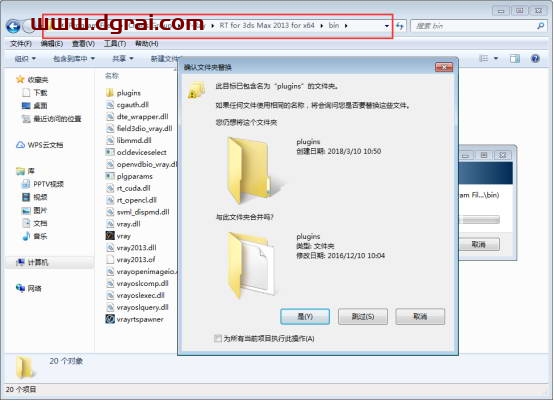Viewport: 554px width, 401px height.
Task: Select the plgparams application icon
Action: pos(110,176)
